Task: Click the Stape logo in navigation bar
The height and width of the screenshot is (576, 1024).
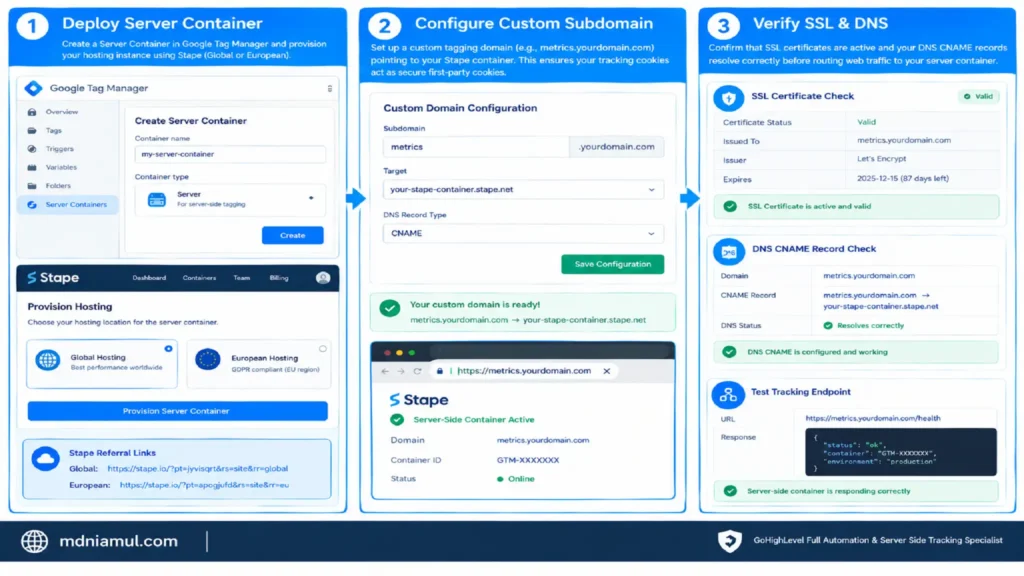Action: click(53, 278)
